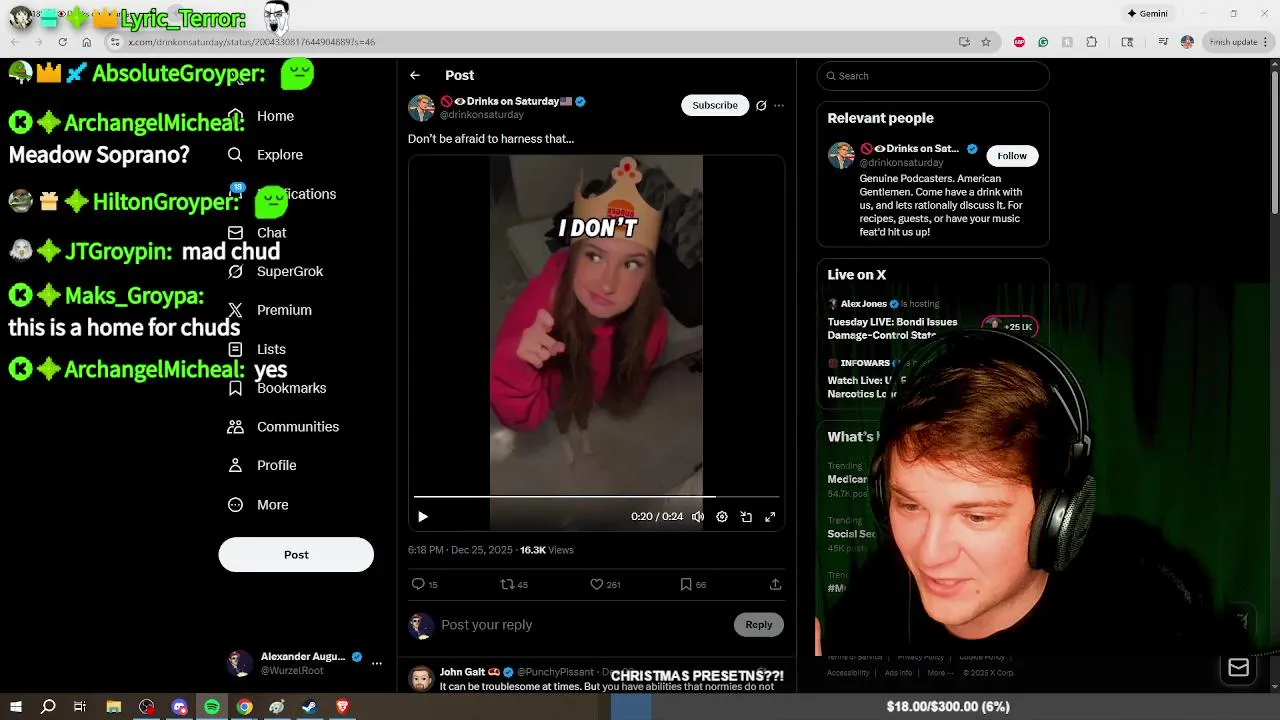Image resolution: width=1280 pixels, height=720 pixels.
Task: Click the gray Reply button
Action: click(x=759, y=625)
